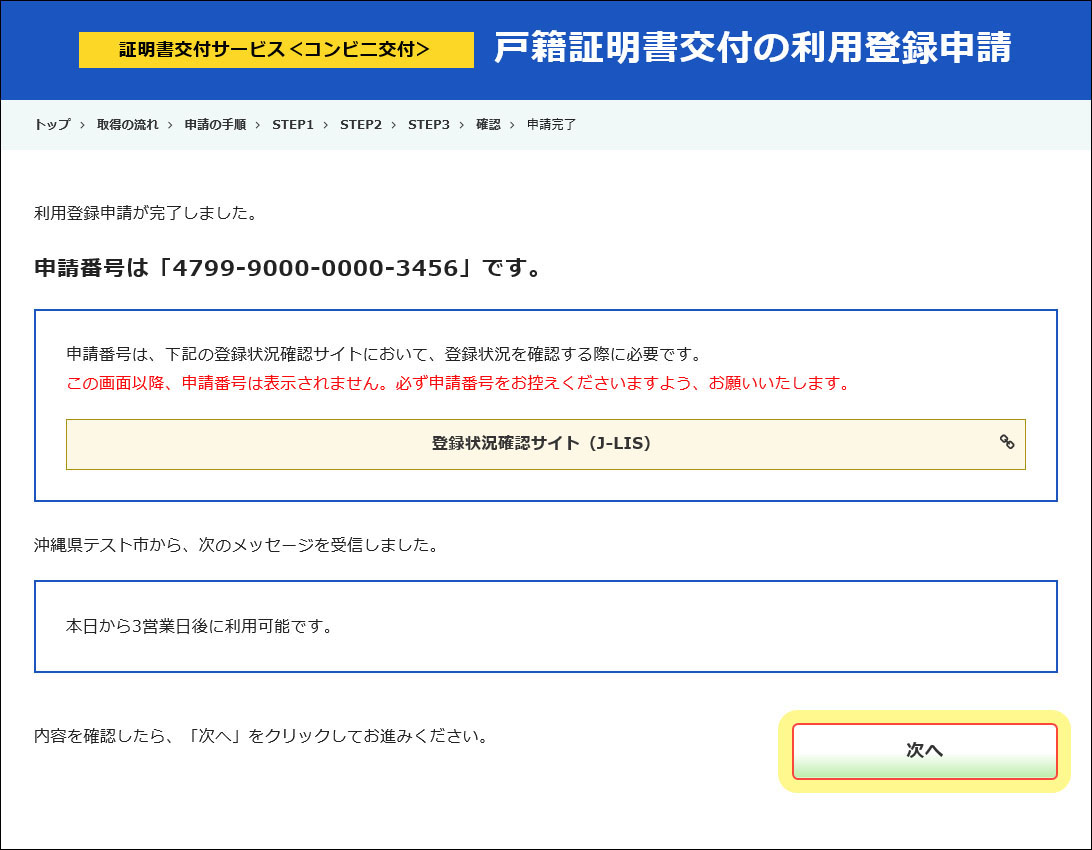This screenshot has height=850, width=1092.
Task: Go to トップ in the breadcrumb
Action: (52, 125)
